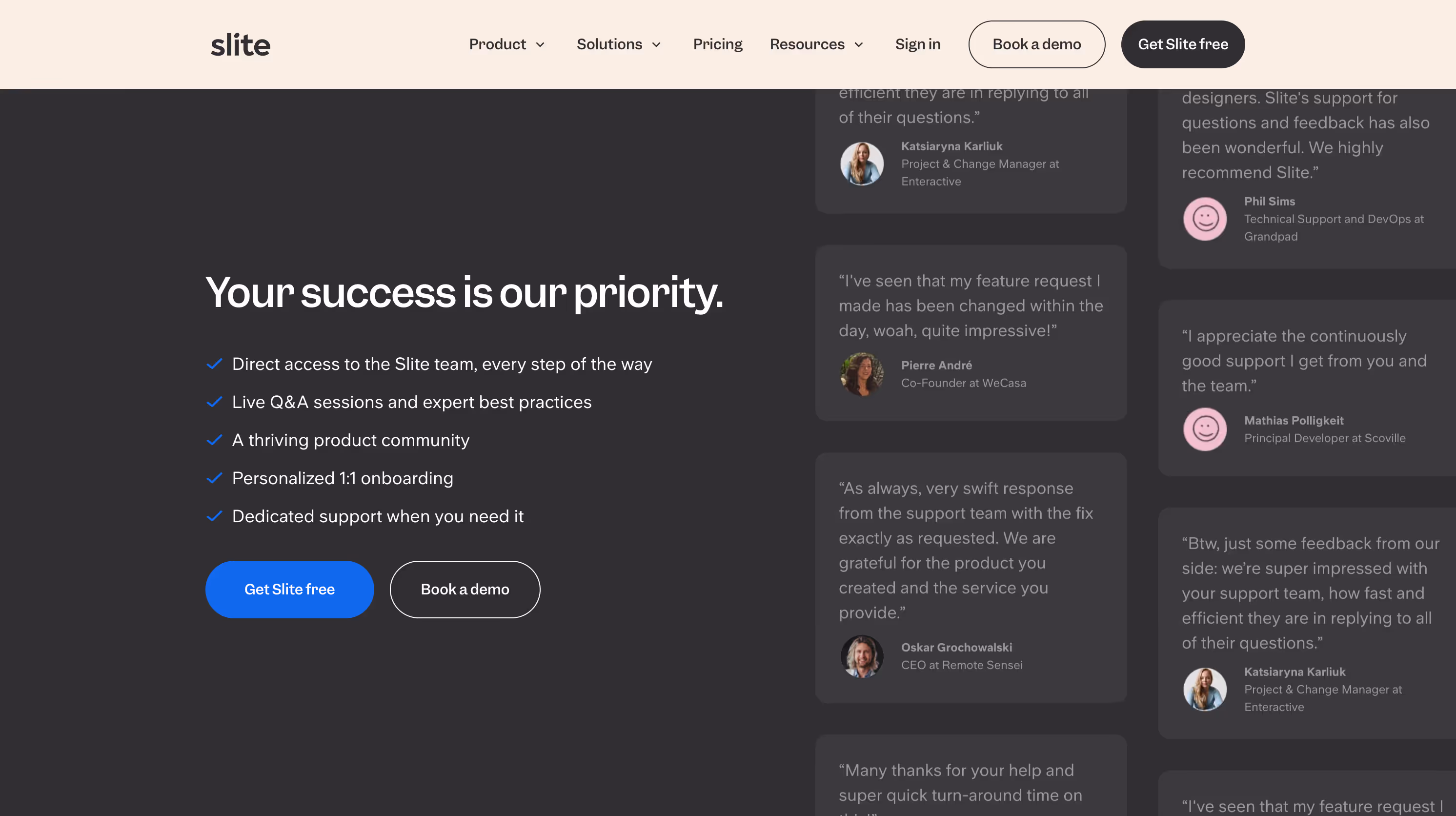The width and height of the screenshot is (1456, 816).
Task: Expand the Solutions navigation dropdown
Action: pyautogui.click(x=618, y=44)
